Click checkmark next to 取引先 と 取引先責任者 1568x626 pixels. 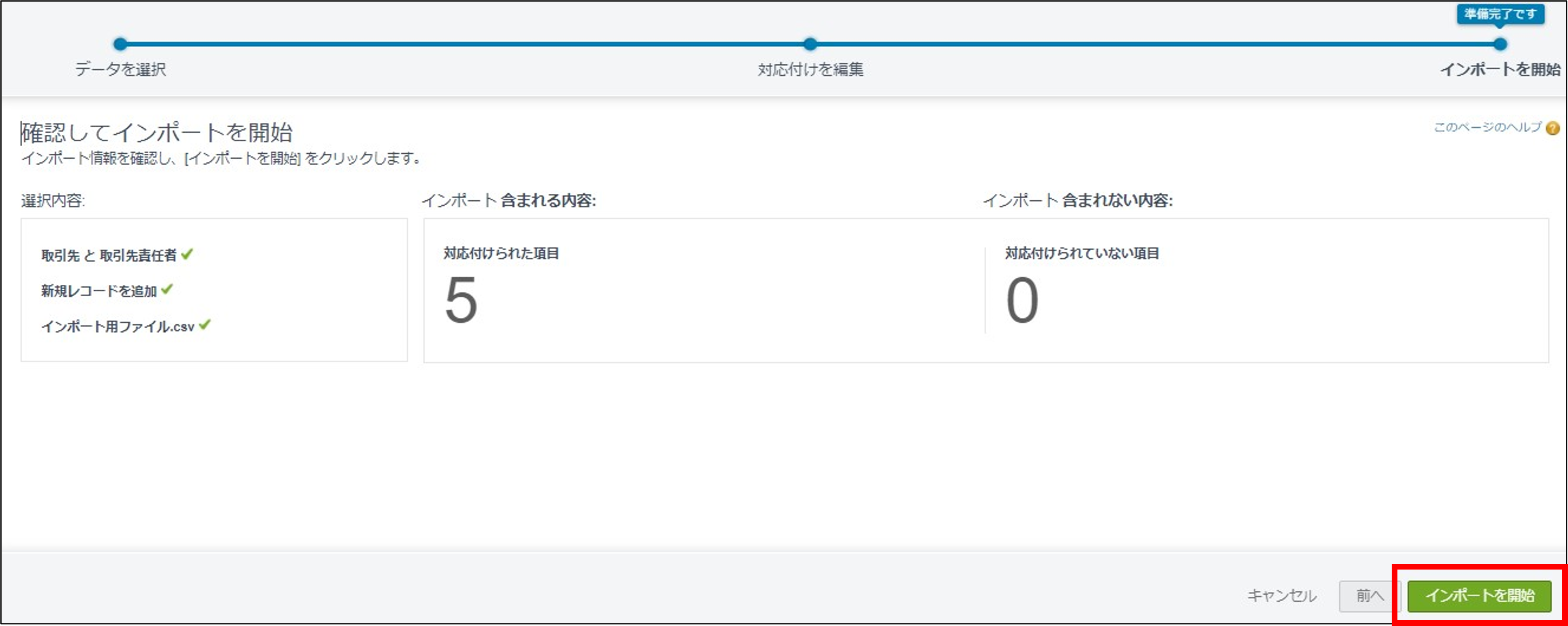[x=187, y=254]
